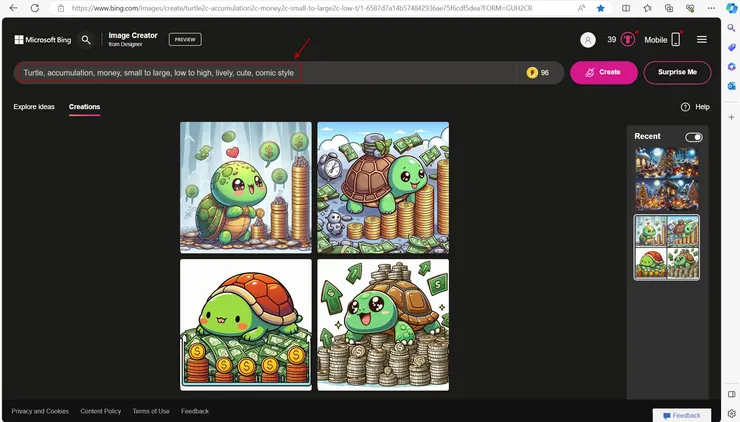Viewport: 740px width, 422px height.
Task: Click the Bing search magnifier icon
Action: 86,40
